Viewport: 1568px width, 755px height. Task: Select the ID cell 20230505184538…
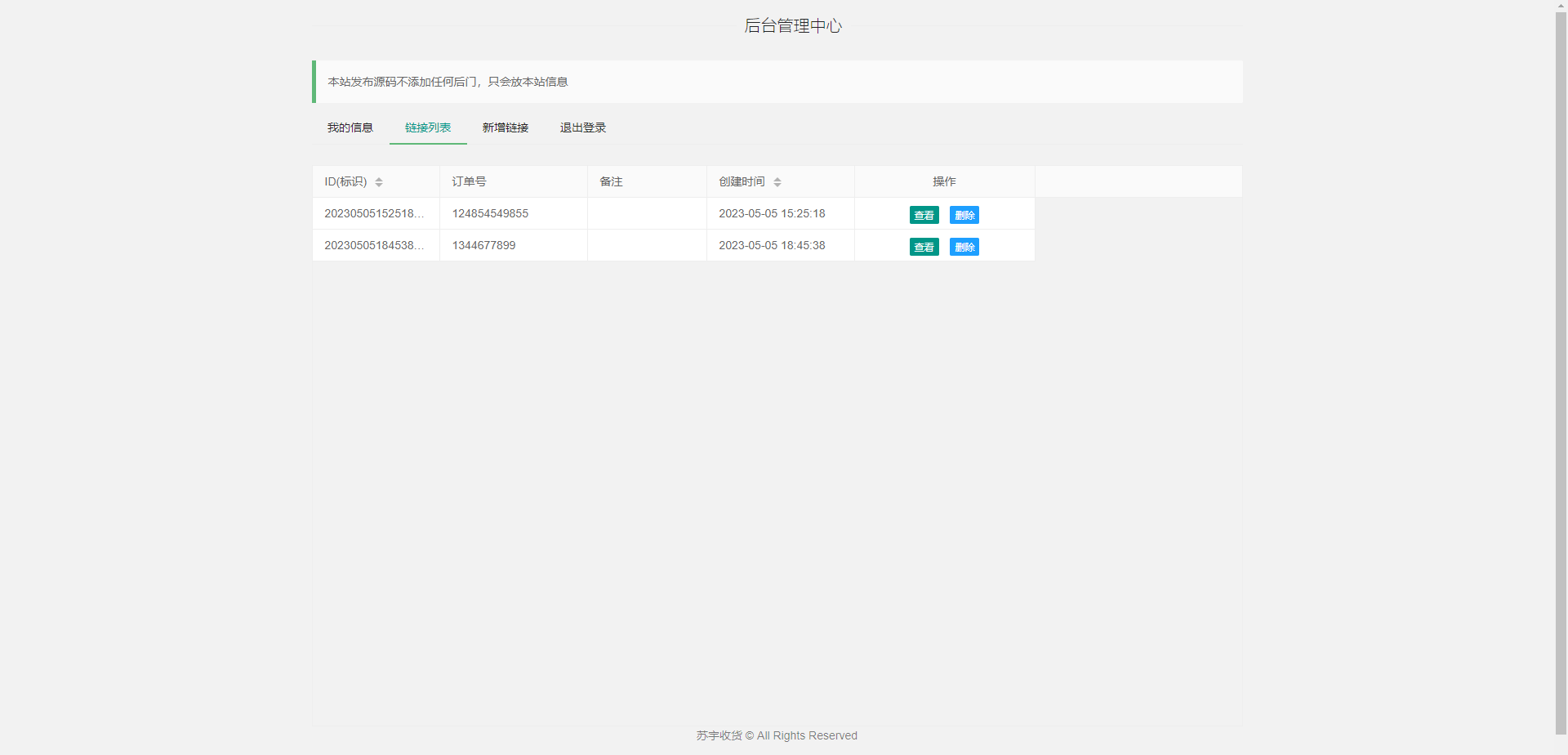click(374, 245)
